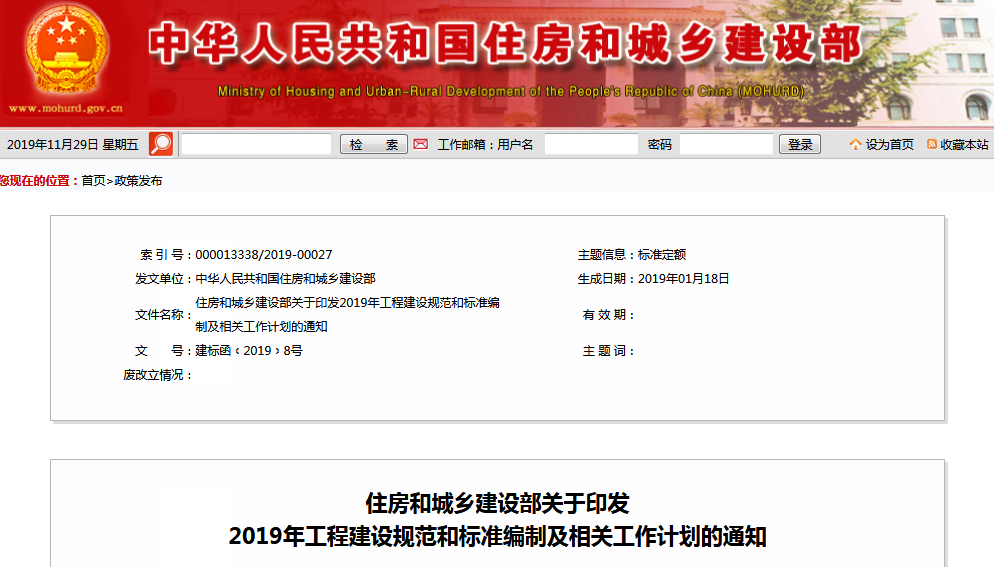
Task: Open the 首页 breadcrumb link
Action: click(93, 181)
